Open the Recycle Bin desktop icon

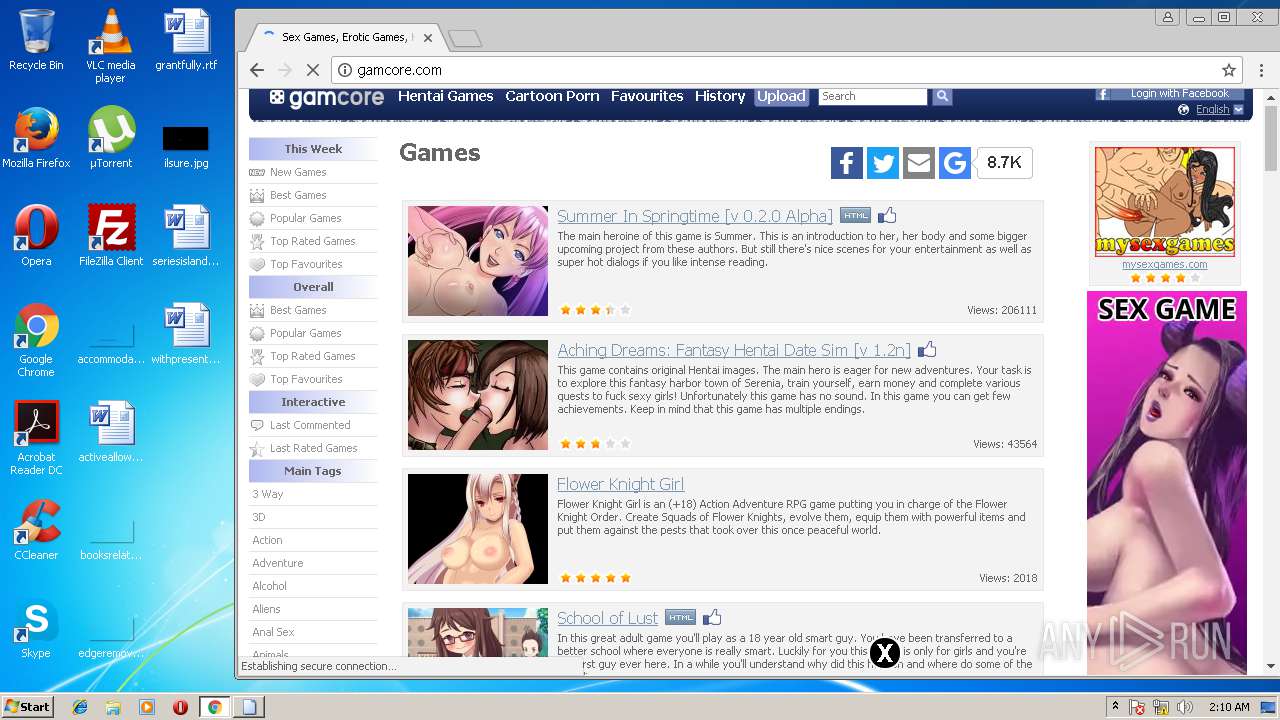(36, 40)
